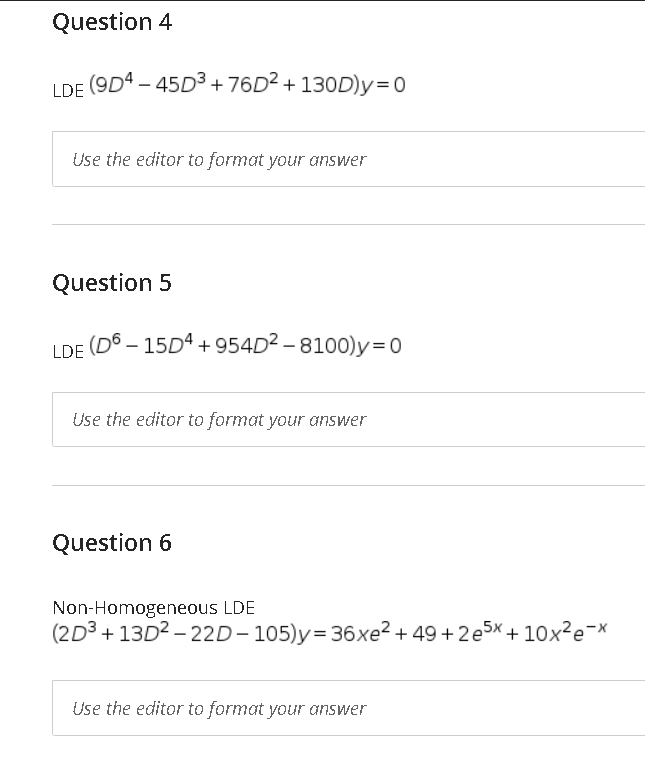Click the LDE label beside Question 5 equation
The width and height of the screenshot is (645, 764).
pos(68,351)
